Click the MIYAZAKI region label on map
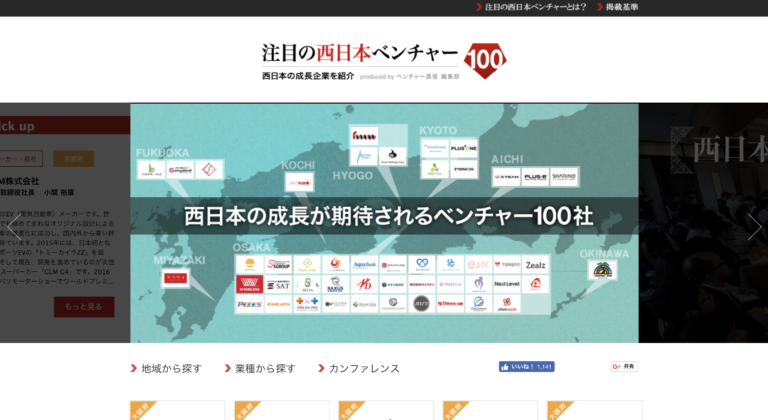 [x=179, y=260]
